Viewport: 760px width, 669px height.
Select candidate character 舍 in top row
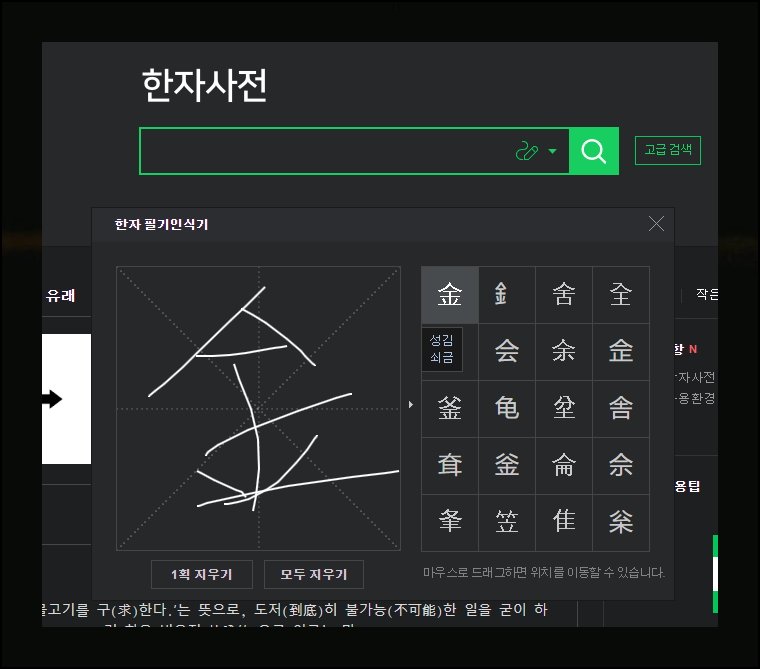pos(564,295)
